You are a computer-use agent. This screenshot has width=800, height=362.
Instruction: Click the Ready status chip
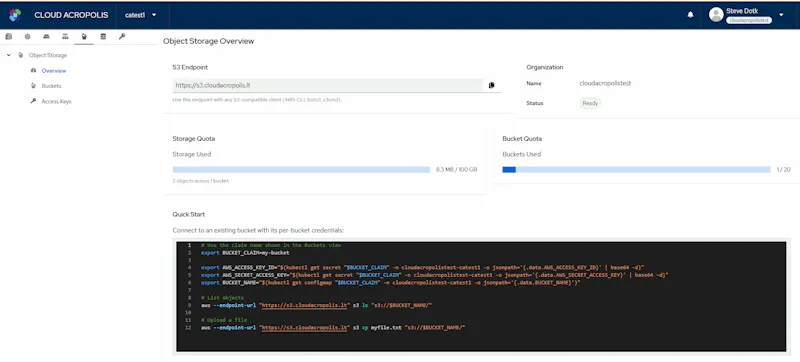pyautogui.click(x=591, y=103)
